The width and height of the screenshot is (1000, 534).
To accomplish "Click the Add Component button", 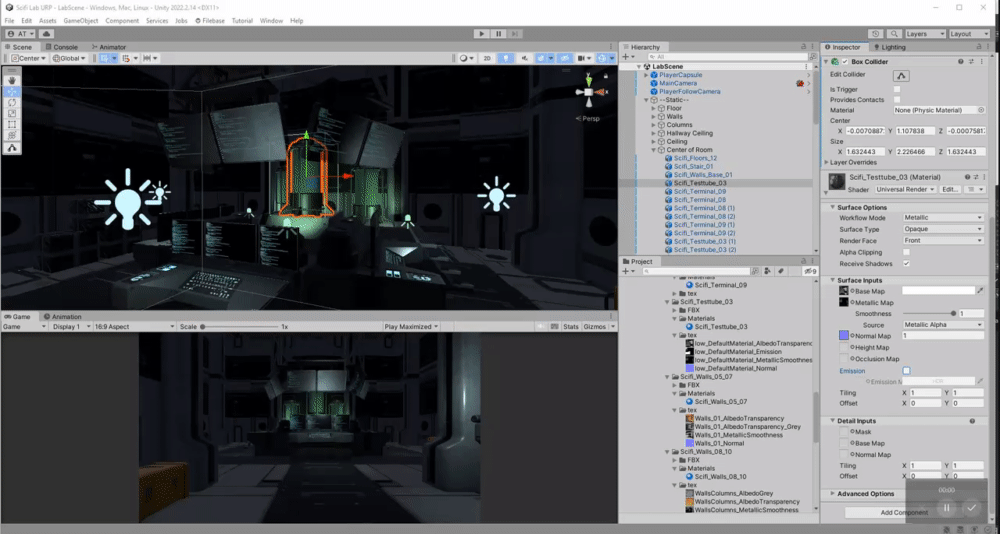I will 904,512.
